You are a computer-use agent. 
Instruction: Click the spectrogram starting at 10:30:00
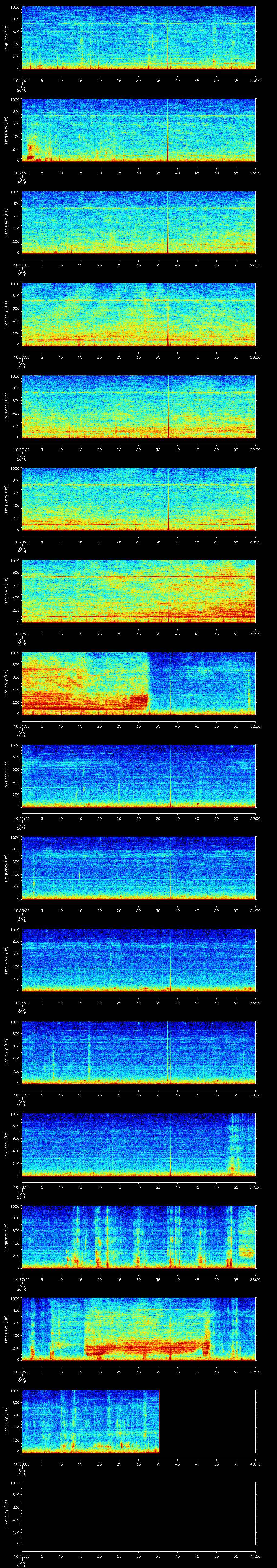click(x=138, y=591)
